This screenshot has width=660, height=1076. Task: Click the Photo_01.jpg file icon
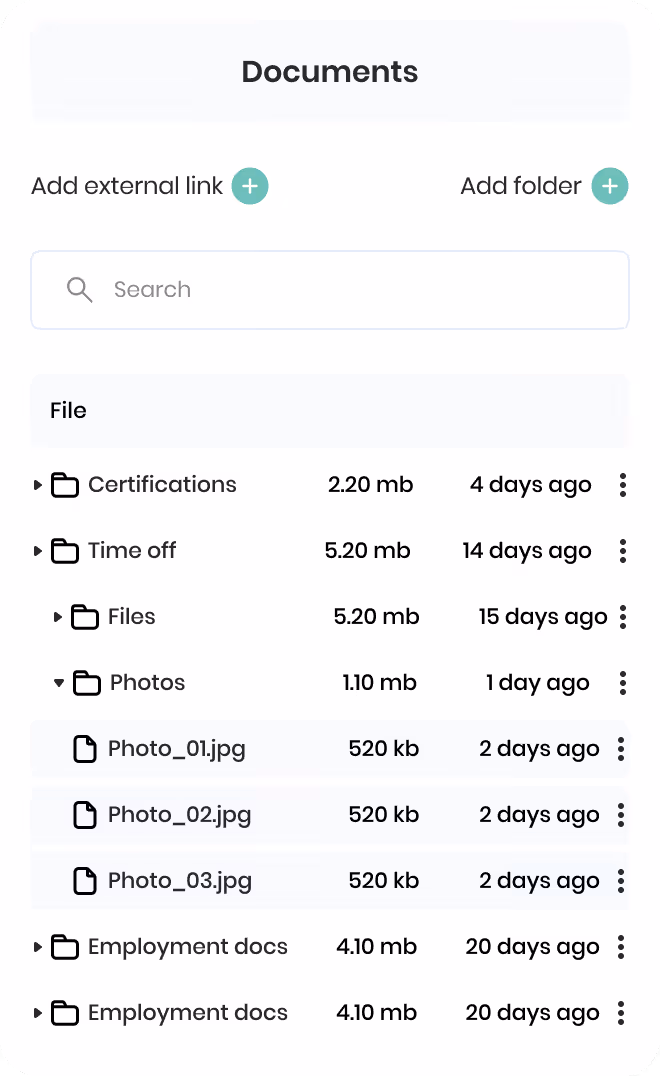click(x=85, y=749)
